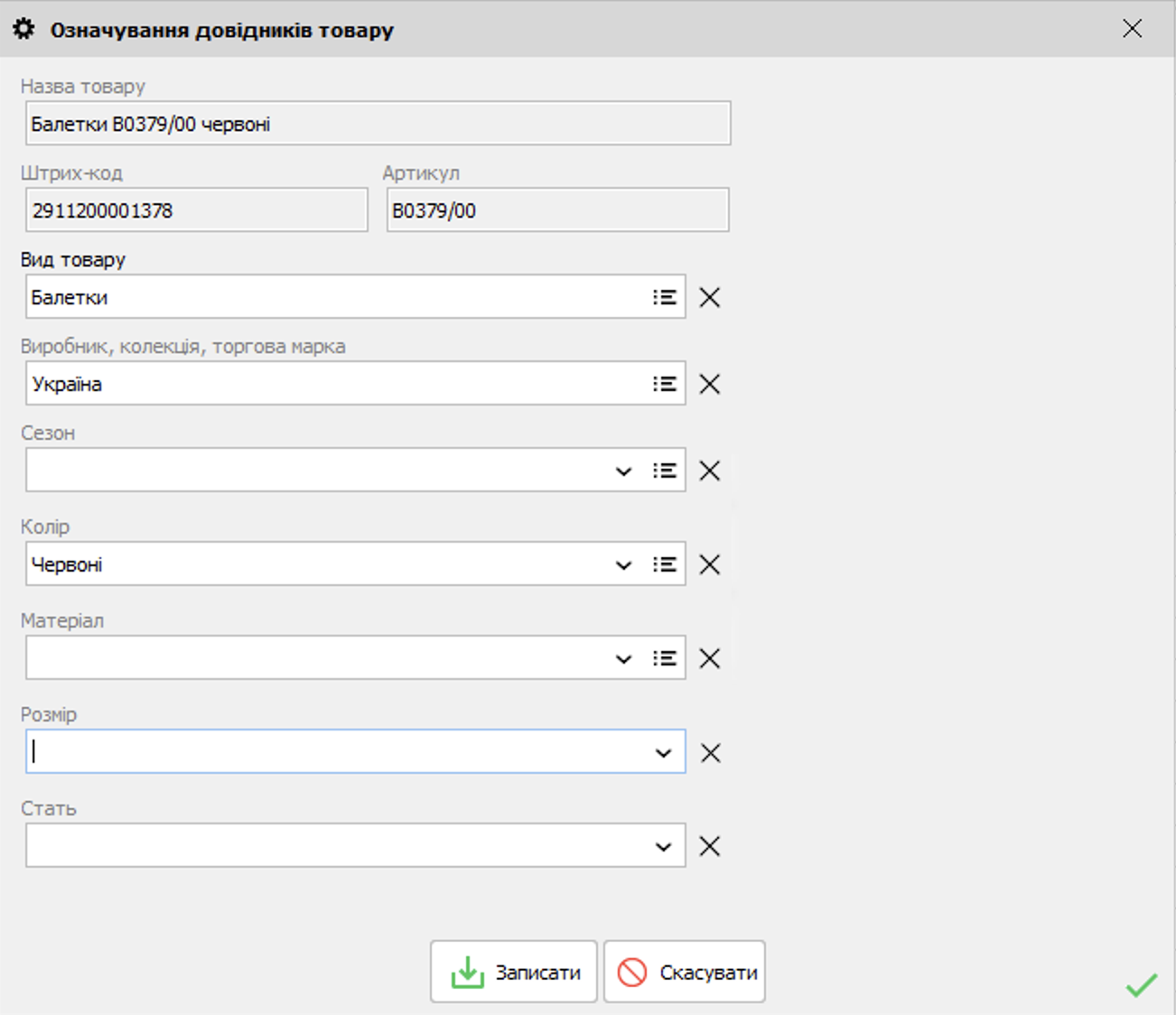
Task: Open list picker for Сезон
Action: pos(665,470)
